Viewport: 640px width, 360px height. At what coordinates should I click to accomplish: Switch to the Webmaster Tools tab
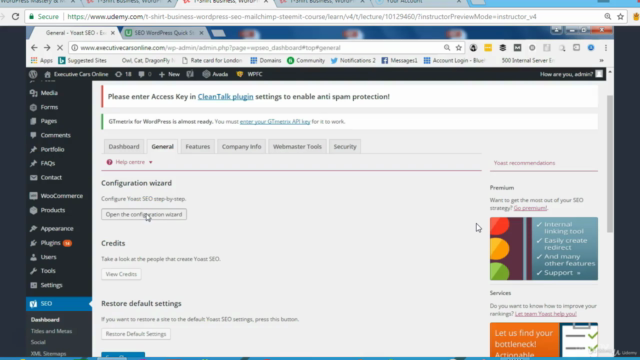click(297, 146)
